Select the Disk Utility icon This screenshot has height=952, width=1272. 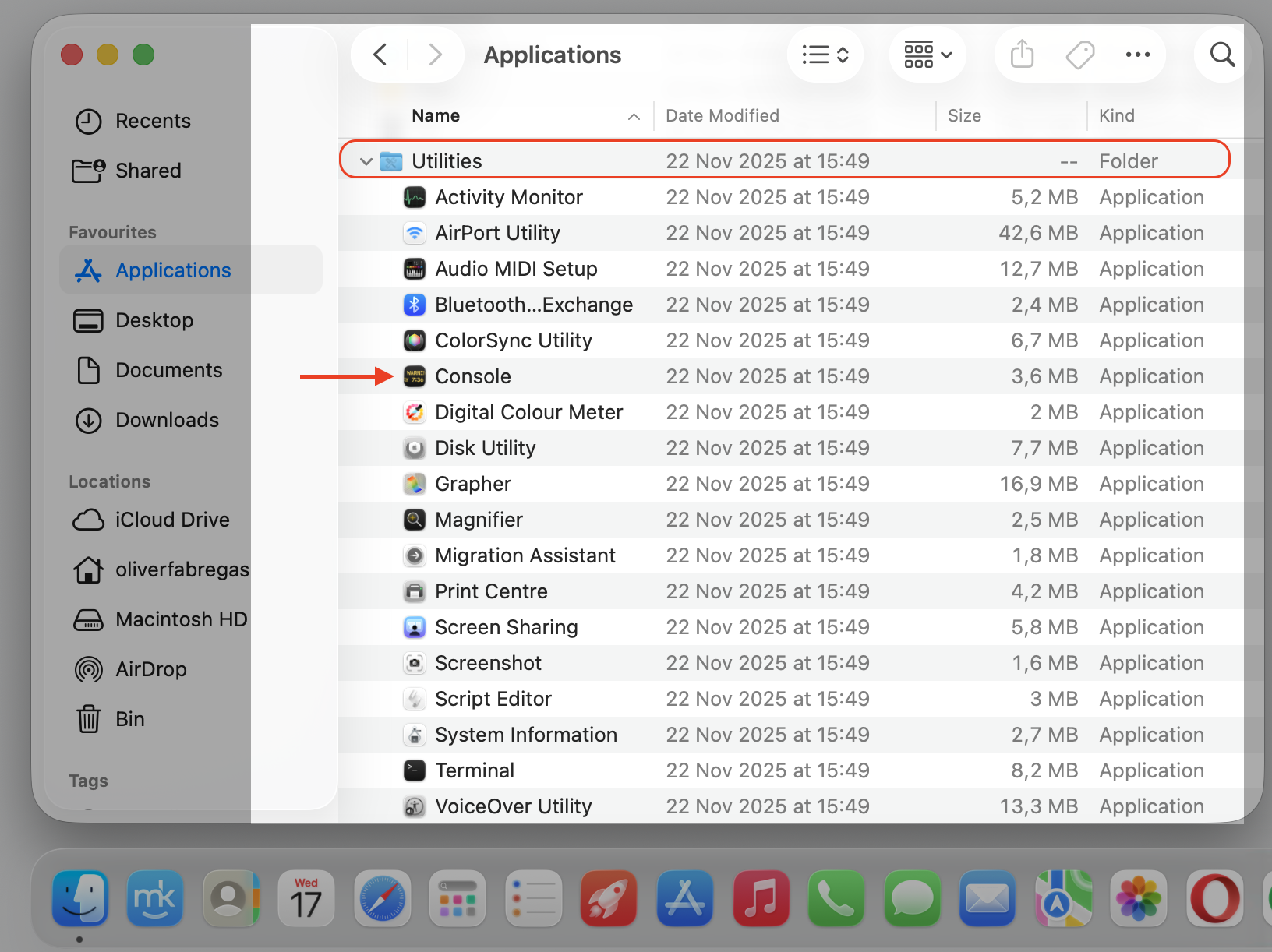pos(415,448)
